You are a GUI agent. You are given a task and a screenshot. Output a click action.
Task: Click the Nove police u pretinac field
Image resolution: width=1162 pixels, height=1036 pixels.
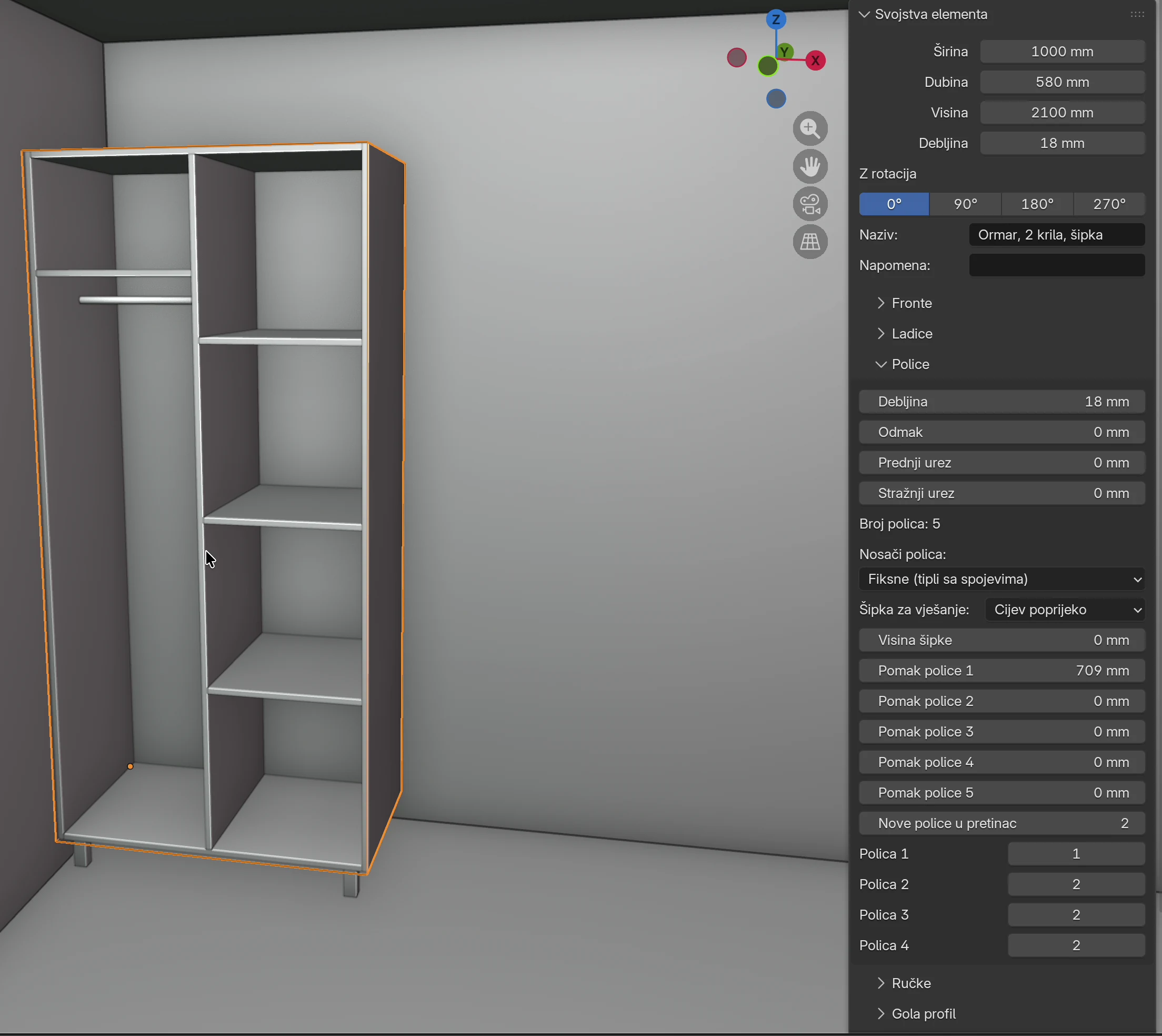(1002, 823)
